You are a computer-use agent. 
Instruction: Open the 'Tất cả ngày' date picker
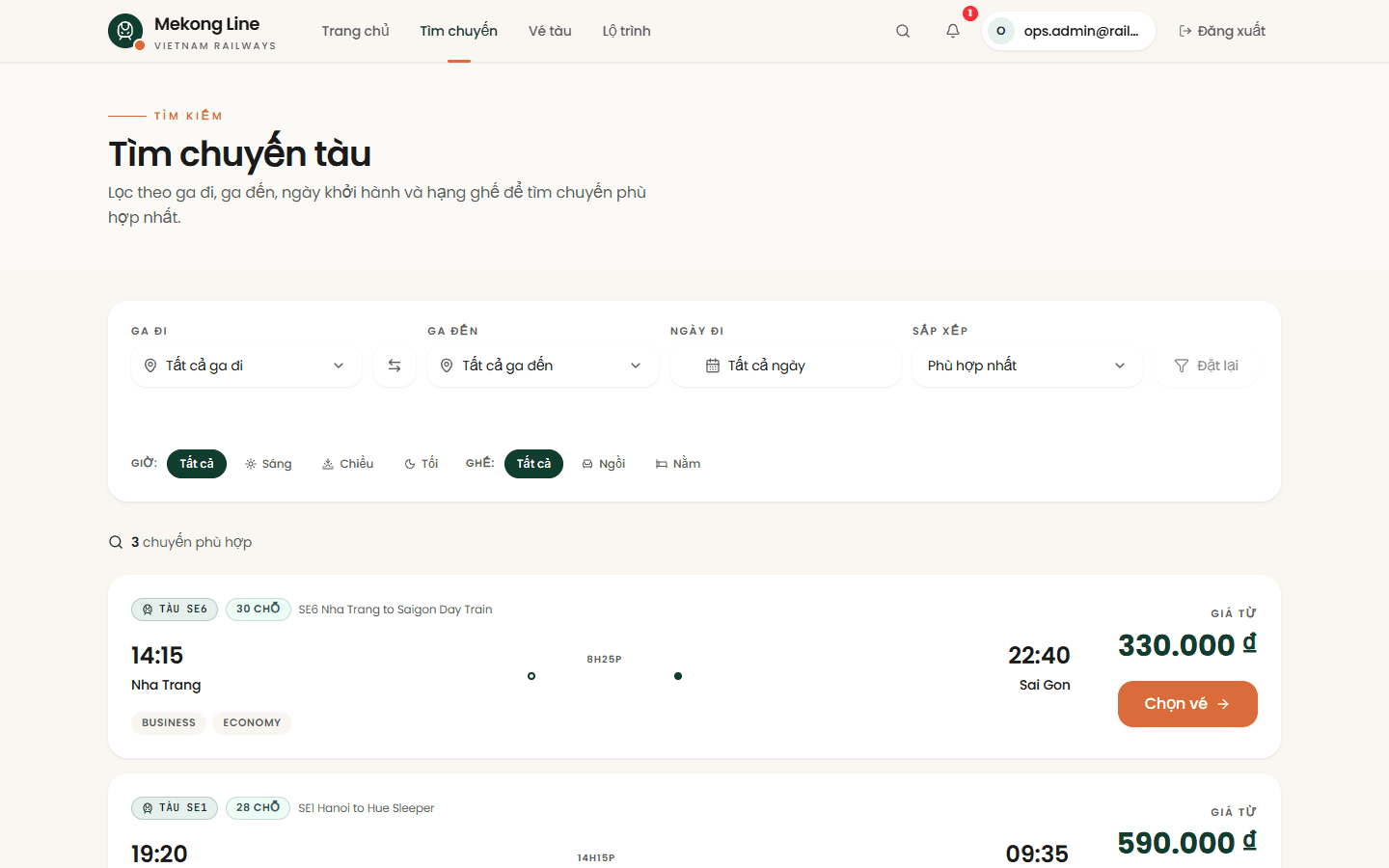(785, 366)
